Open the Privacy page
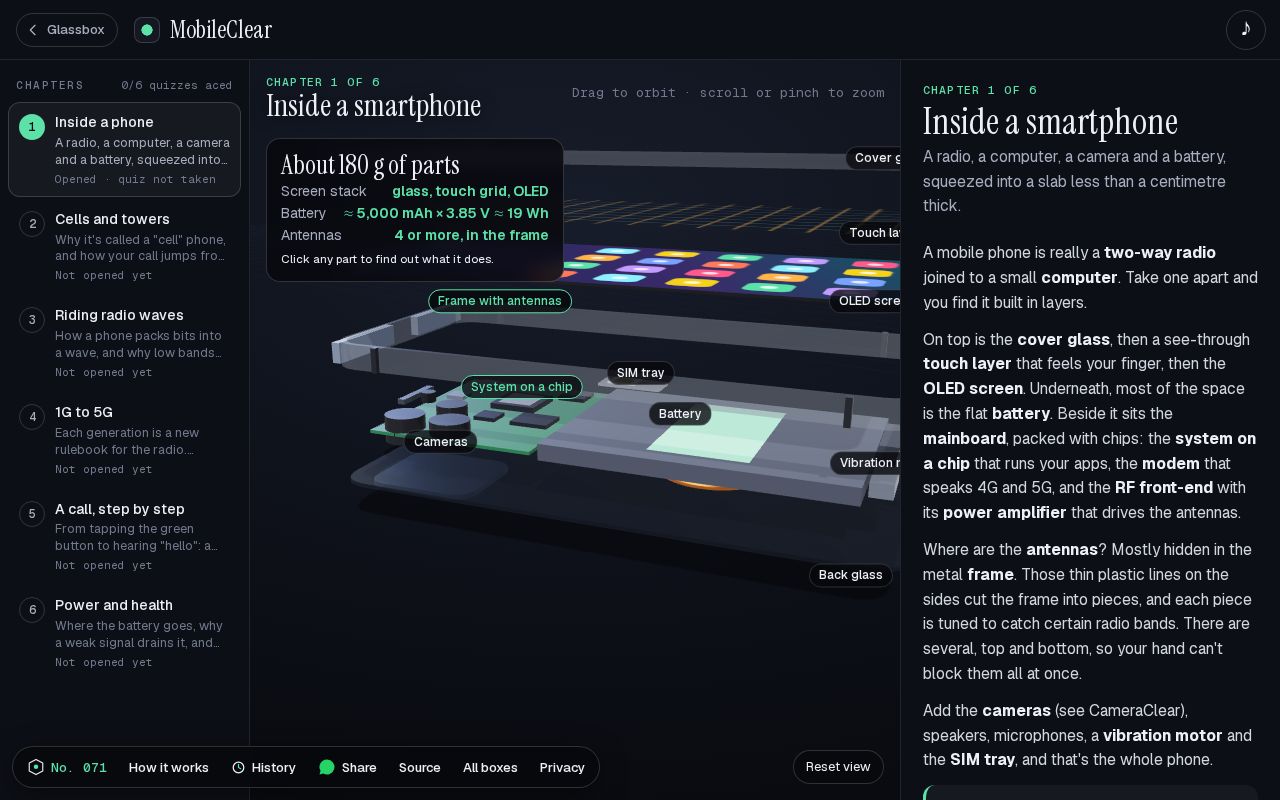Screen dimensions: 1280x800 point(562,767)
